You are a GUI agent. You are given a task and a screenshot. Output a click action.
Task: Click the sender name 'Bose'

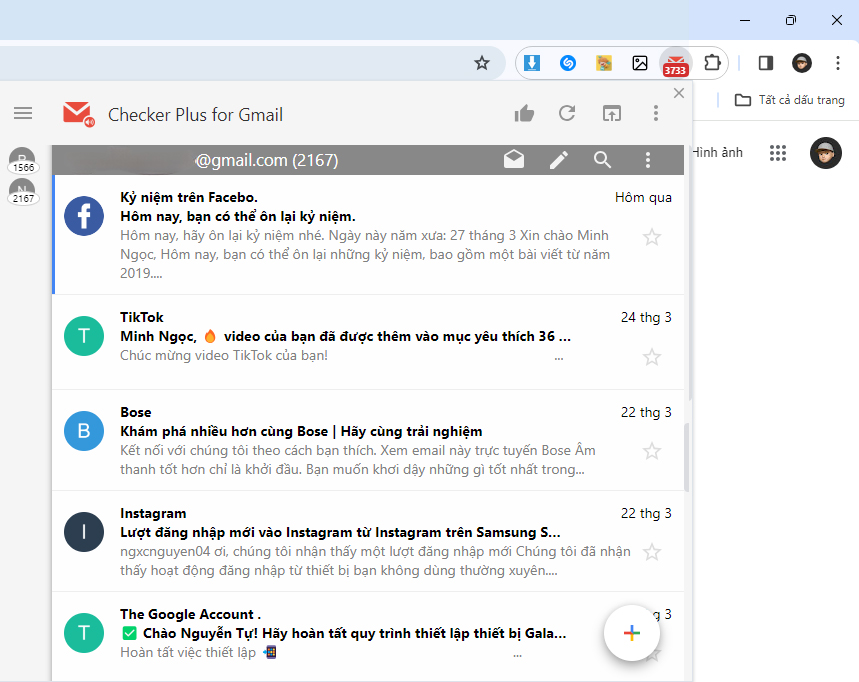click(x=136, y=412)
